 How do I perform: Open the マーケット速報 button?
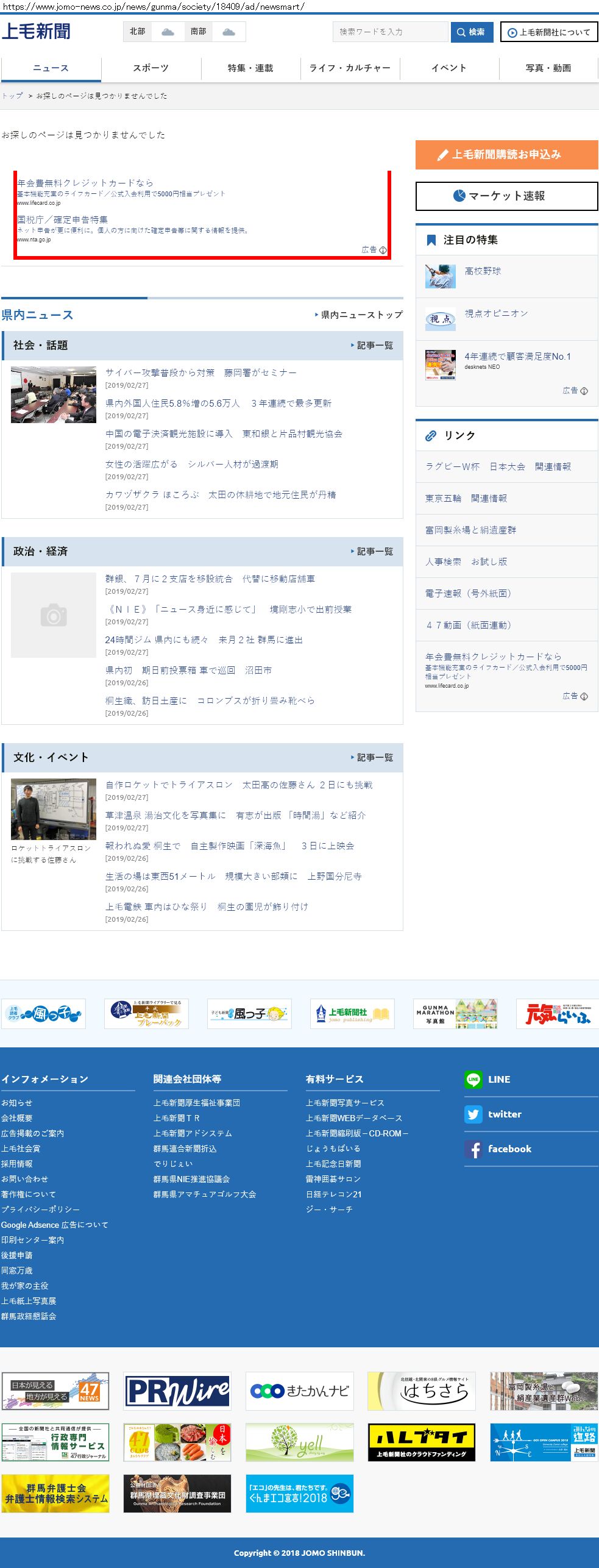click(x=506, y=196)
